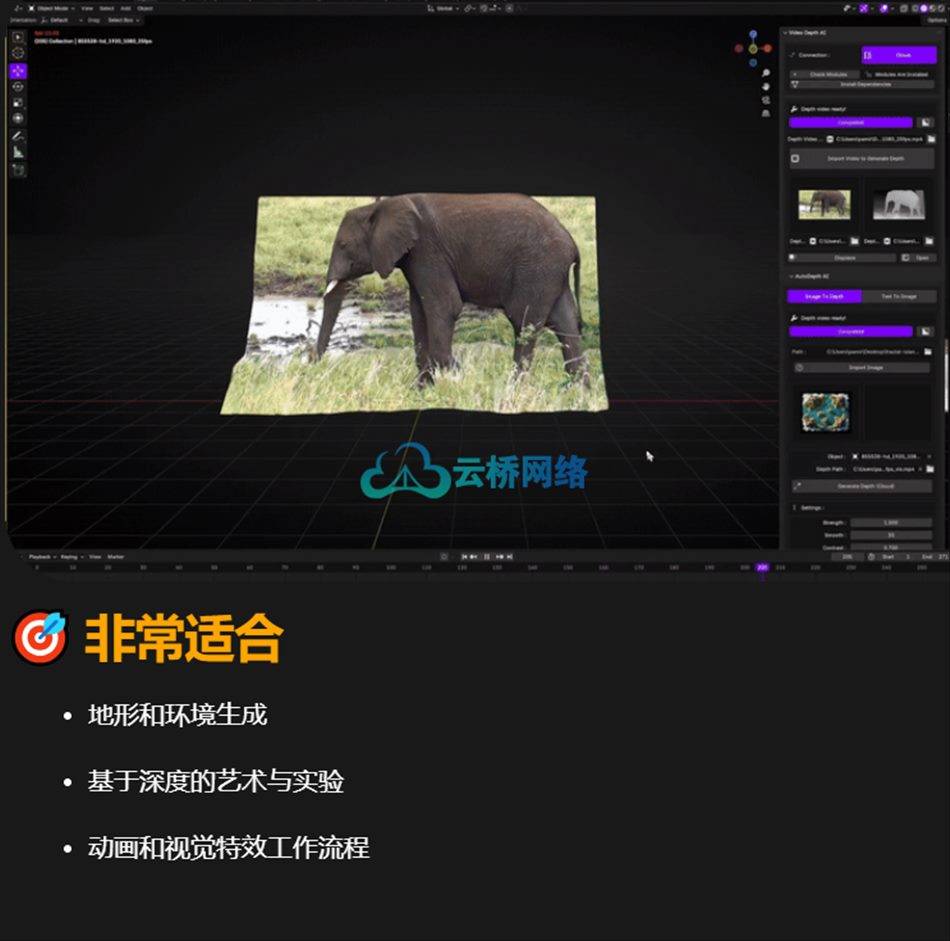Activate the highlighted Move tool

point(18,71)
